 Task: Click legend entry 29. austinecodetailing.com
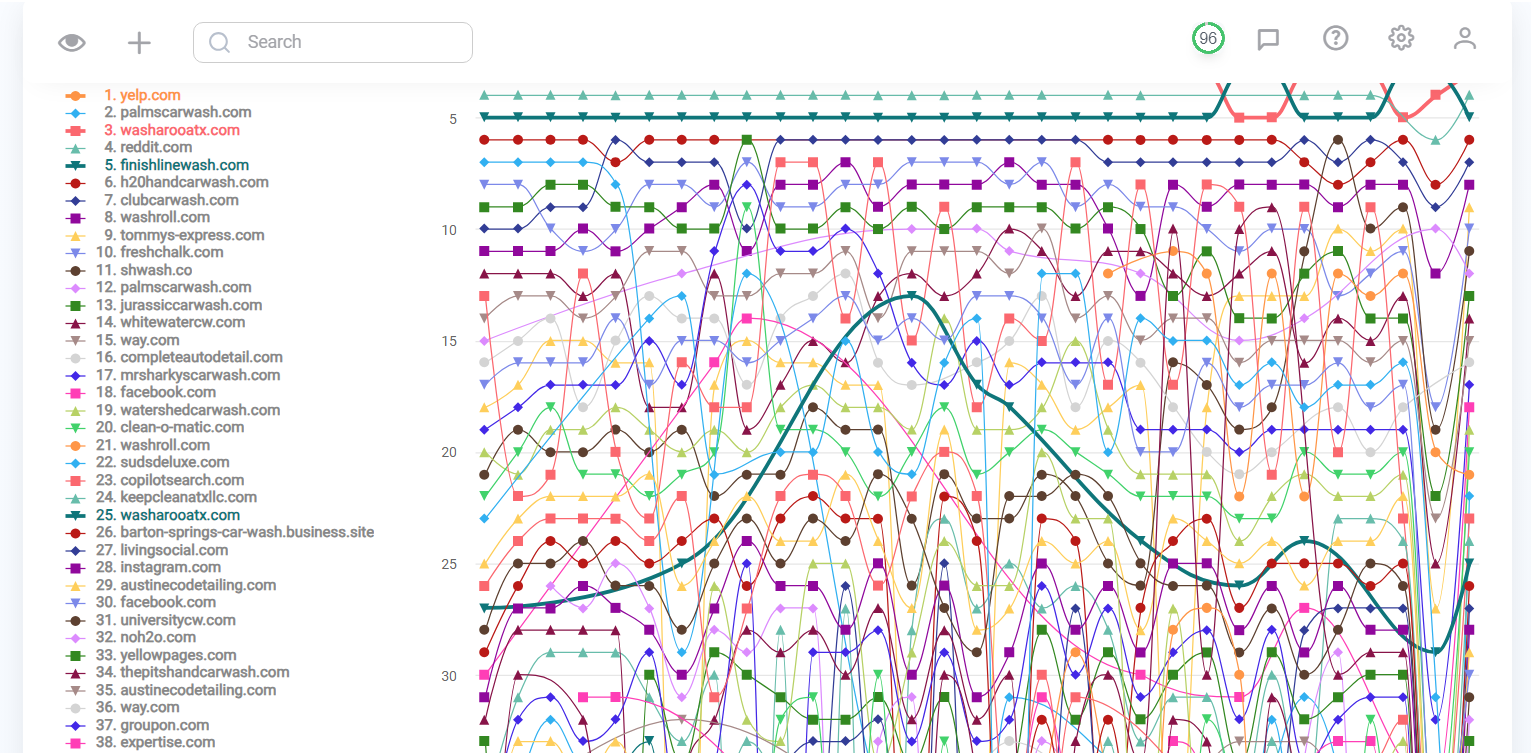(x=170, y=585)
